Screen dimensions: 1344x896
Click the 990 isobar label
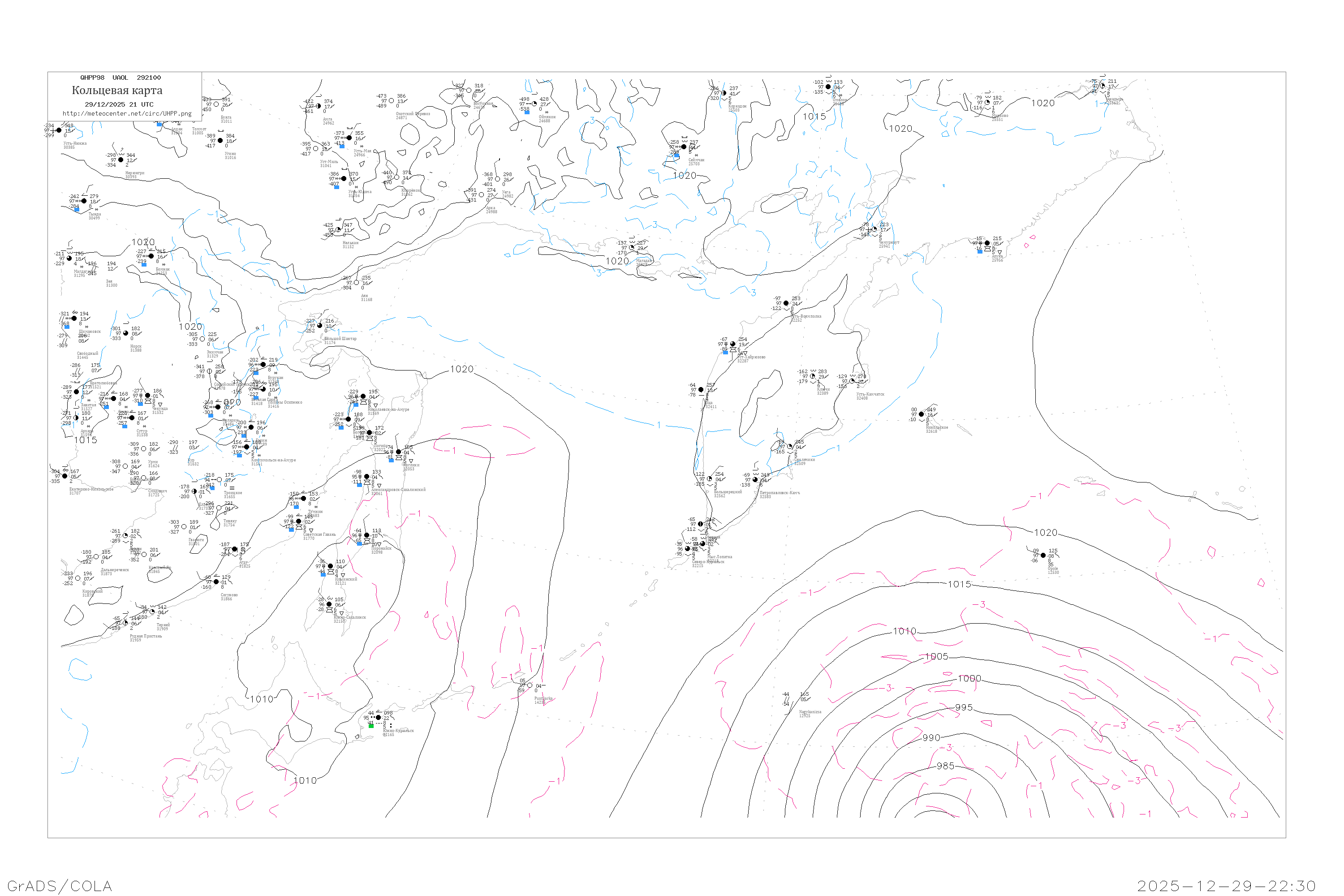click(931, 738)
